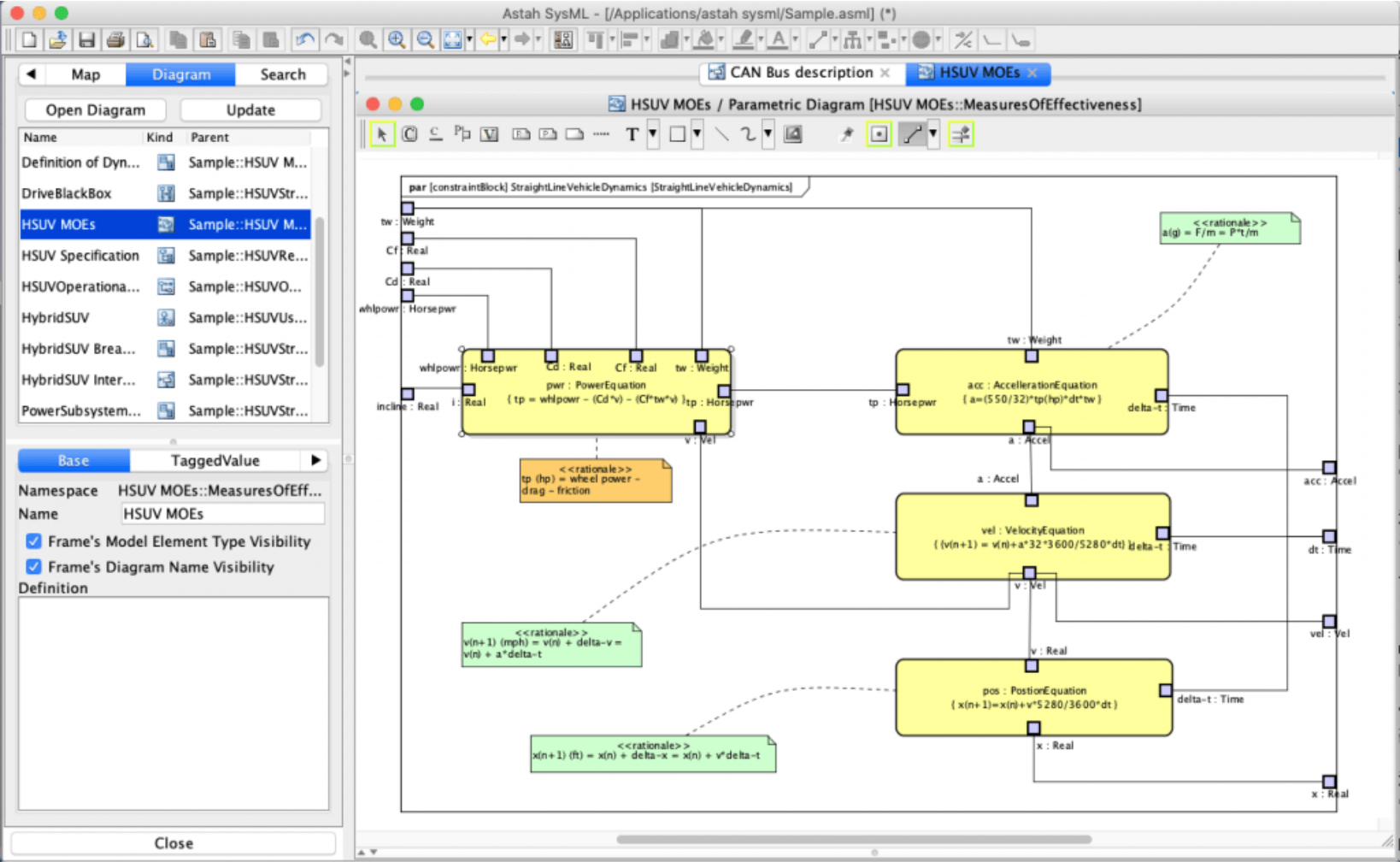This screenshot has width=1400, height=862.
Task: Click the Print icon in main toolbar
Action: [x=115, y=40]
